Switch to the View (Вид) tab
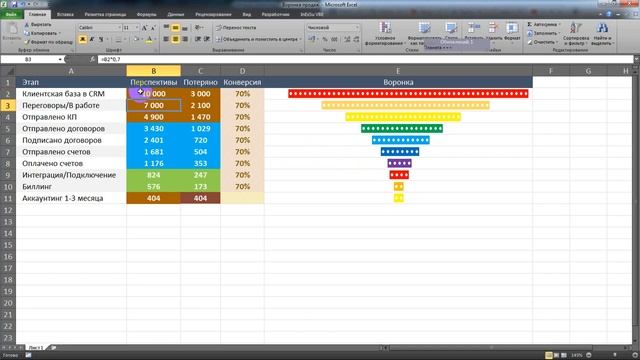This screenshot has width=640, height=360. pyautogui.click(x=247, y=14)
